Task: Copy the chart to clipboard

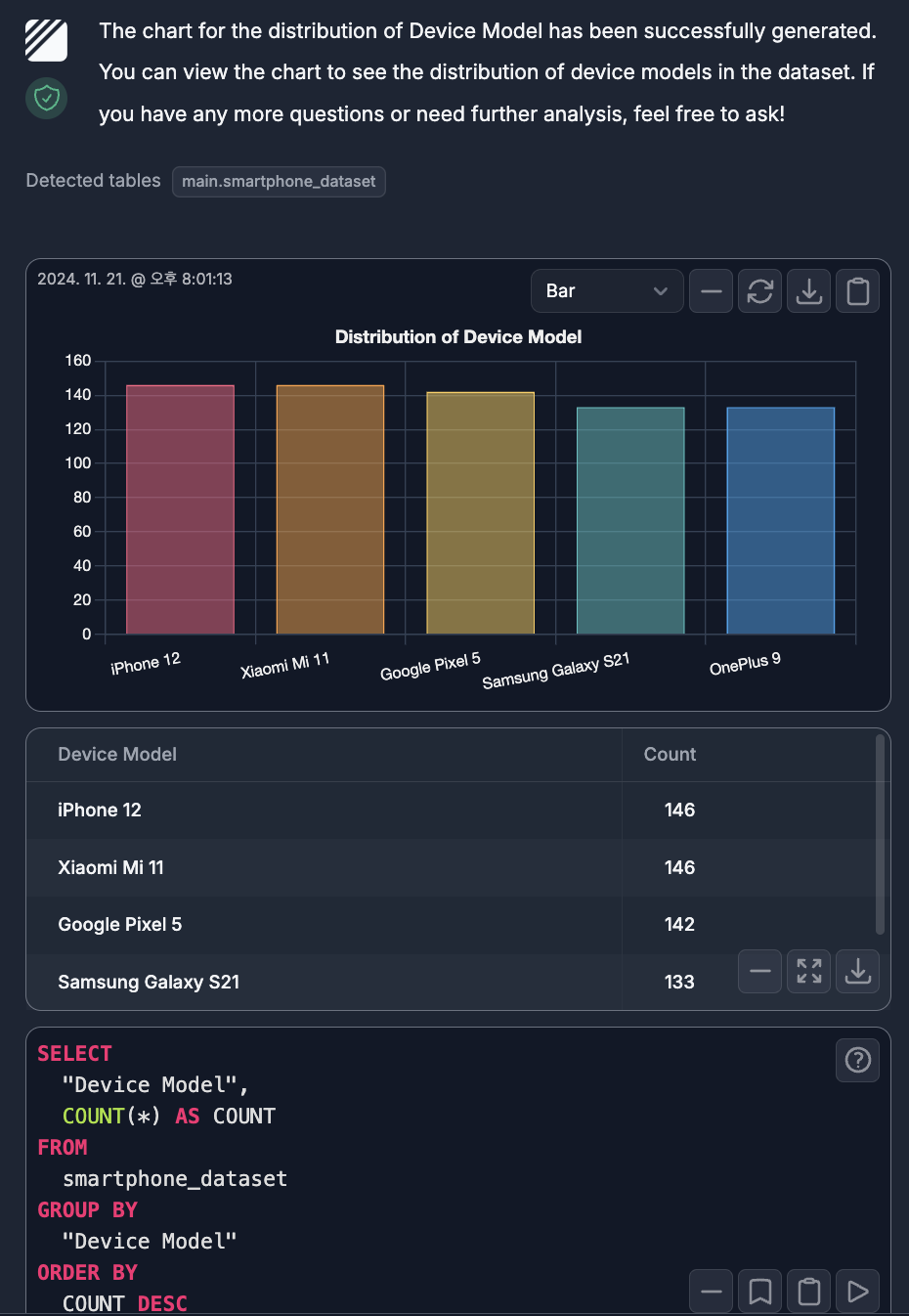Action: pos(858,291)
